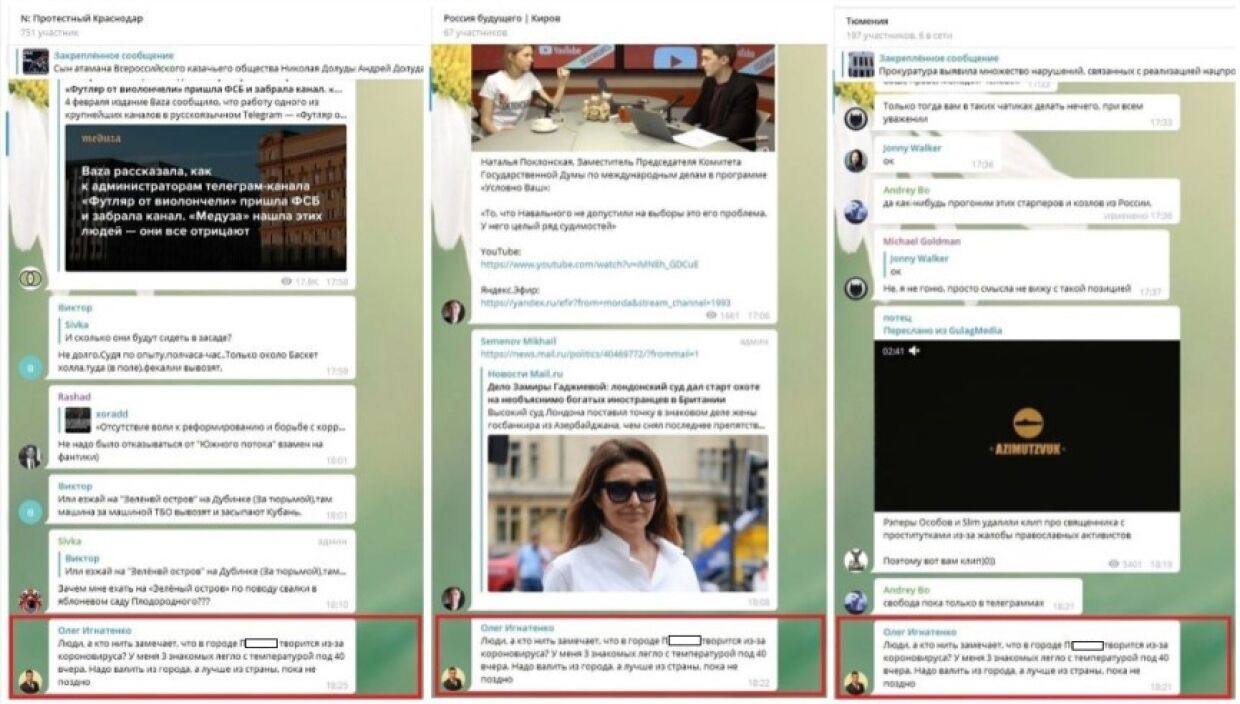The width and height of the screenshot is (1240, 704).
Task: Open pinned message thumbnail in Протестный Краснодар chat
Action: coord(36,62)
